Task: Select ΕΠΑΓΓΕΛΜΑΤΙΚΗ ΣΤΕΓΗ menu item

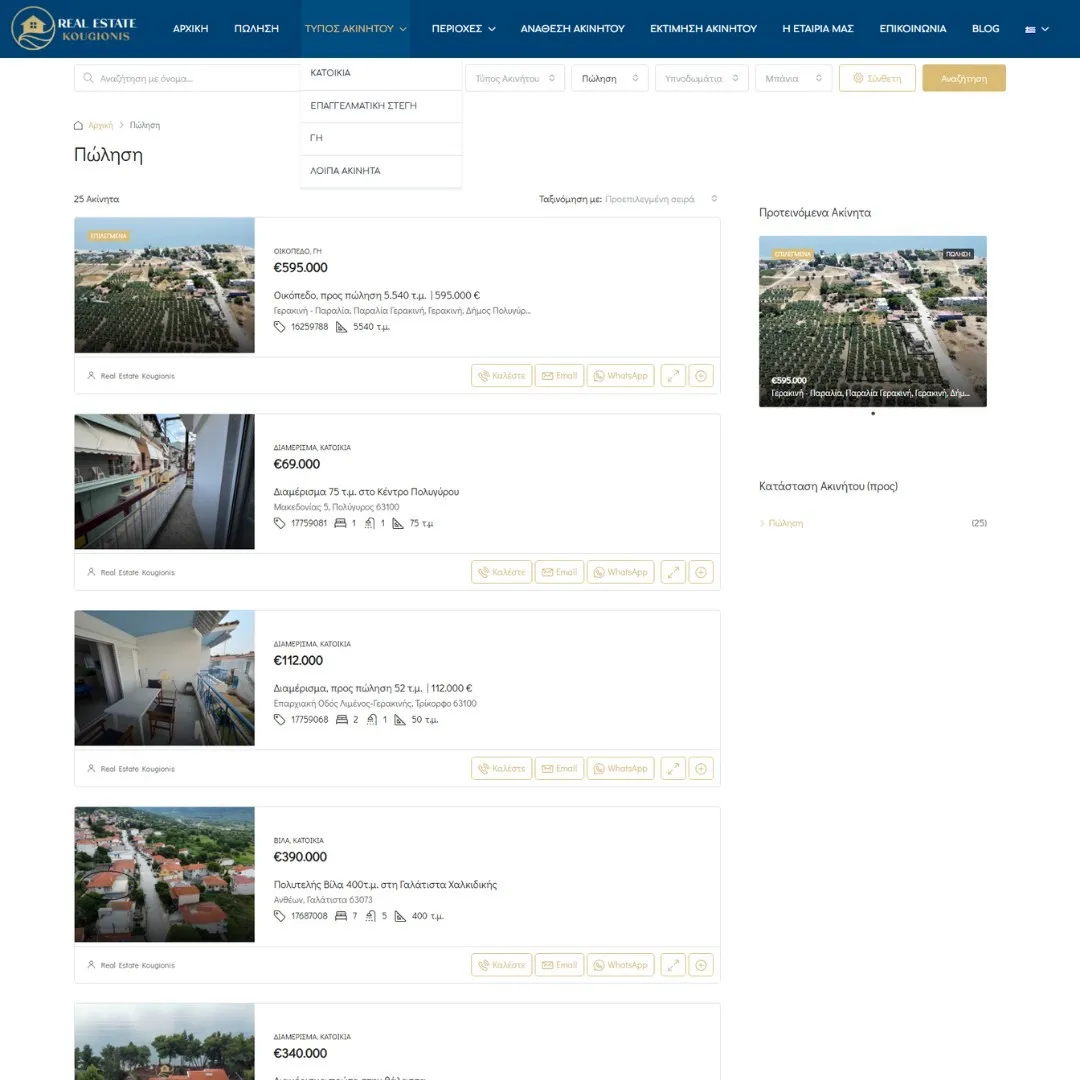Action: [381, 106]
